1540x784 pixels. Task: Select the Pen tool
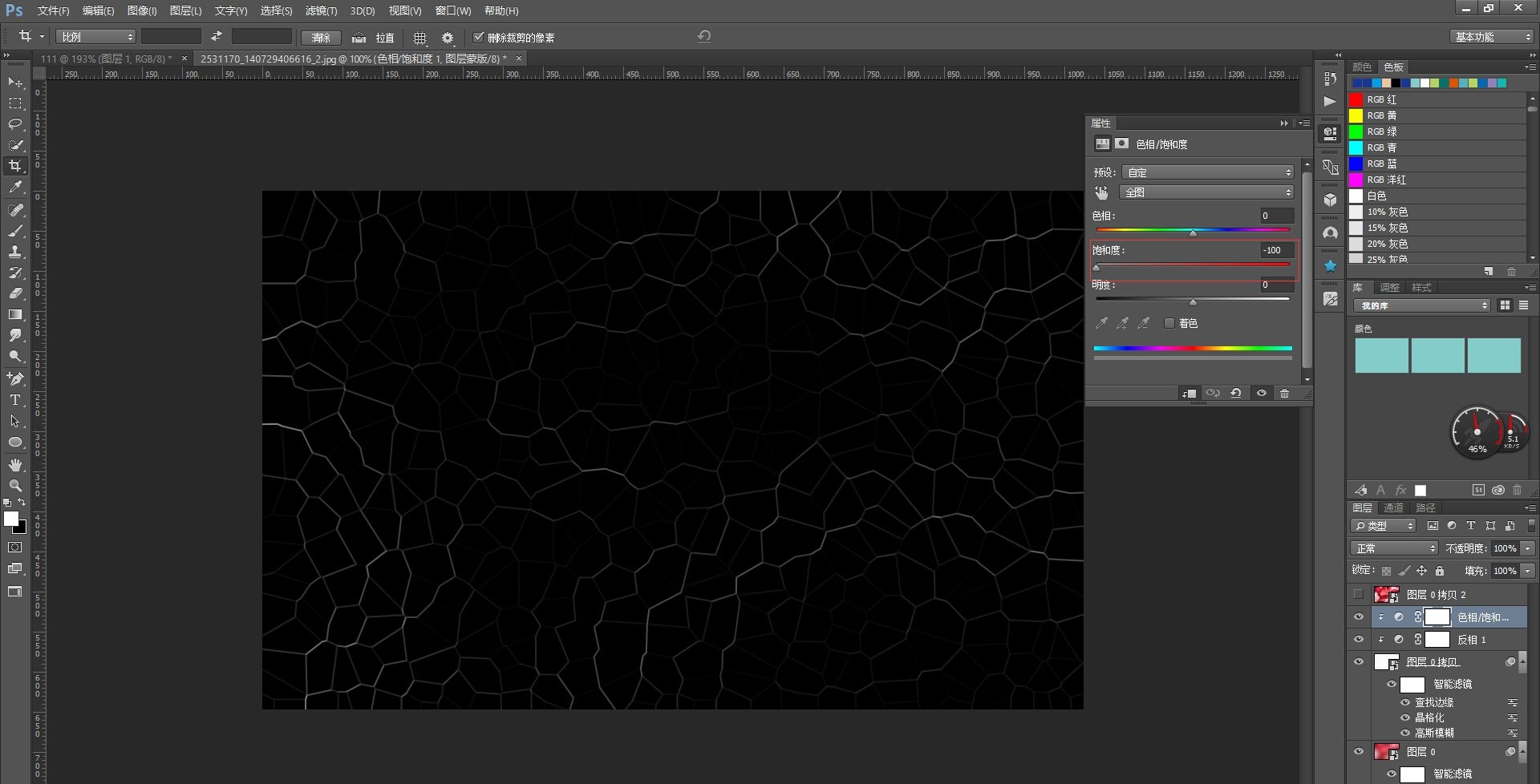coord(15,378)
